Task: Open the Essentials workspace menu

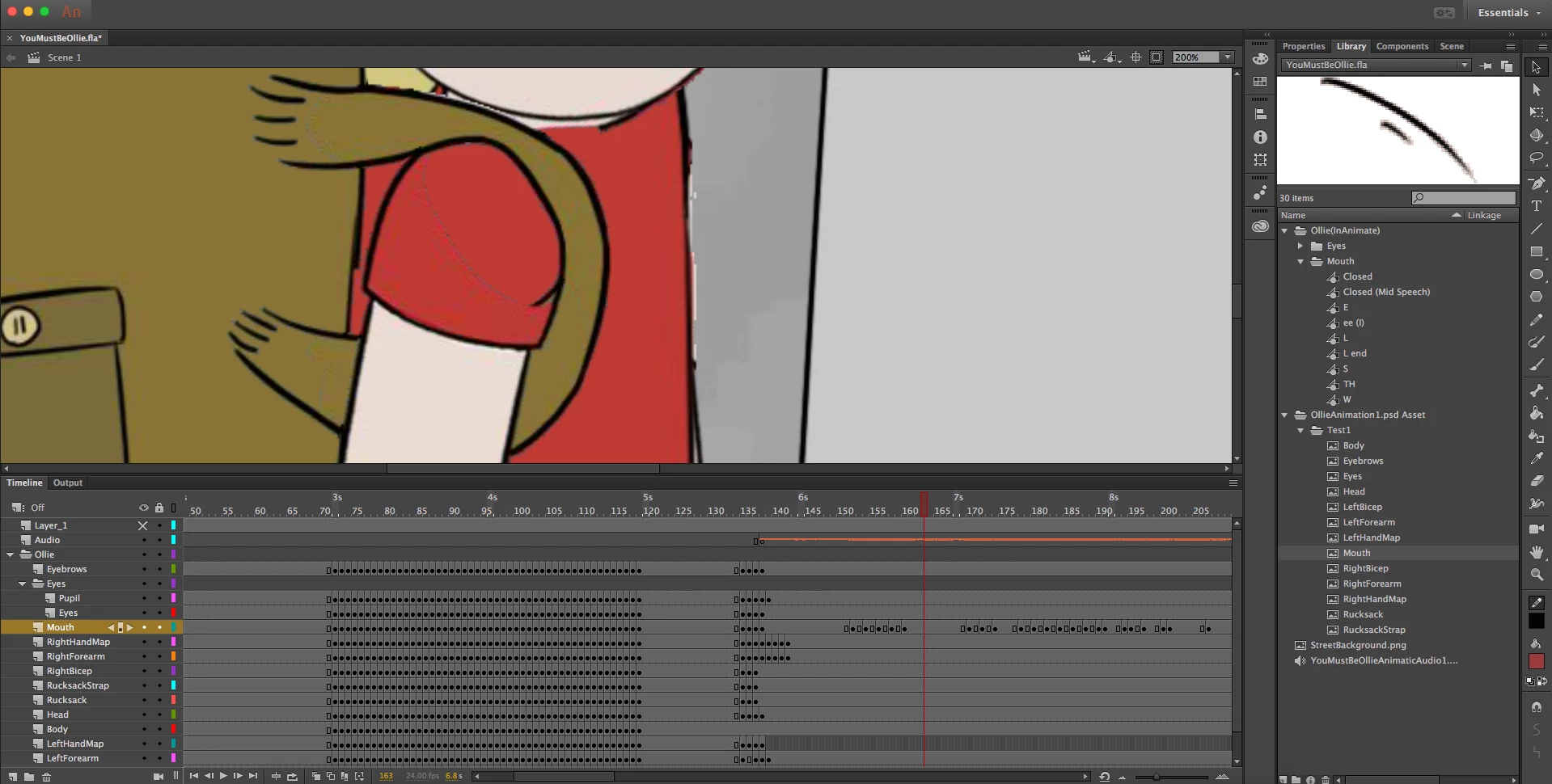Action: pos(1508,13)
